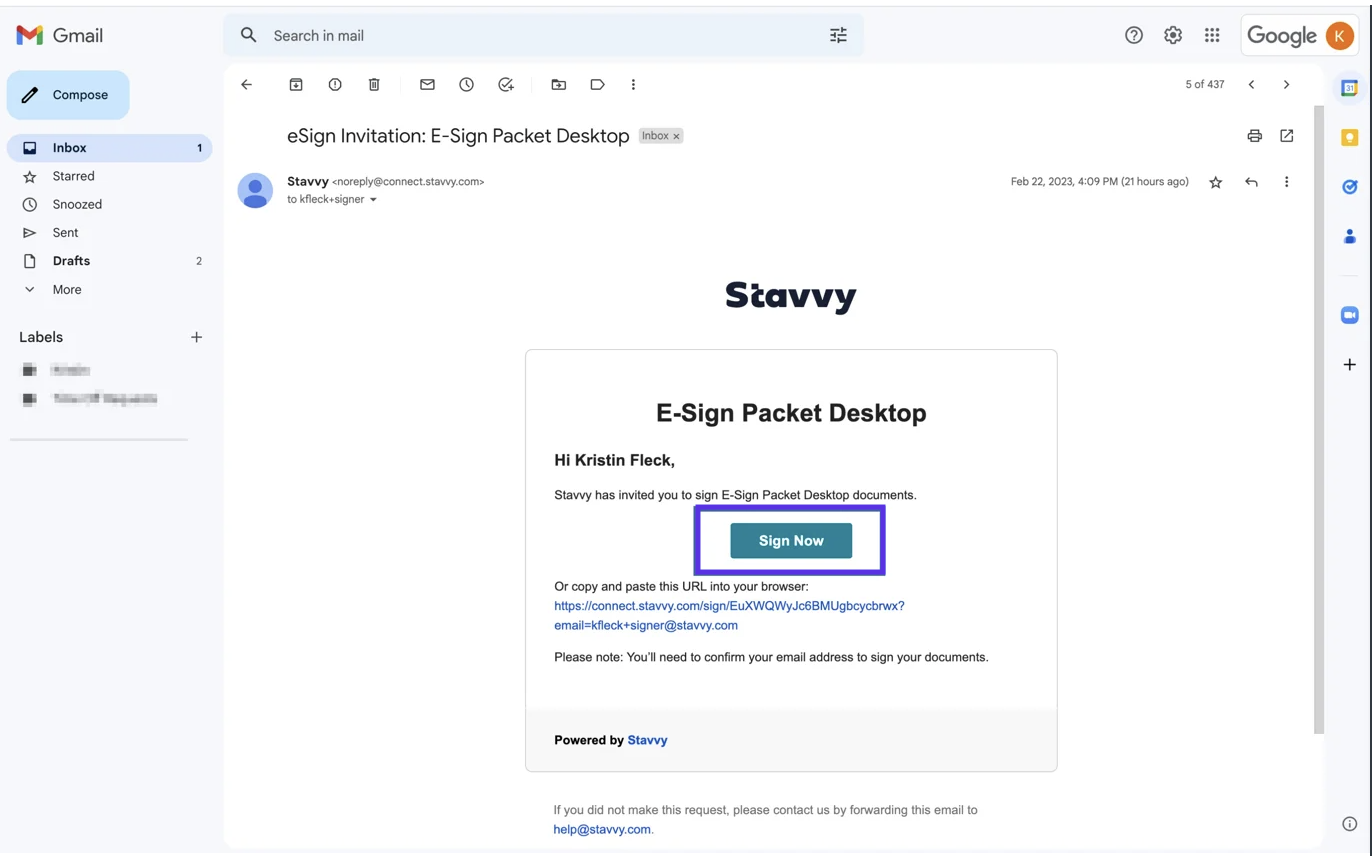Star this message from Stavvy

[1215, 182]
